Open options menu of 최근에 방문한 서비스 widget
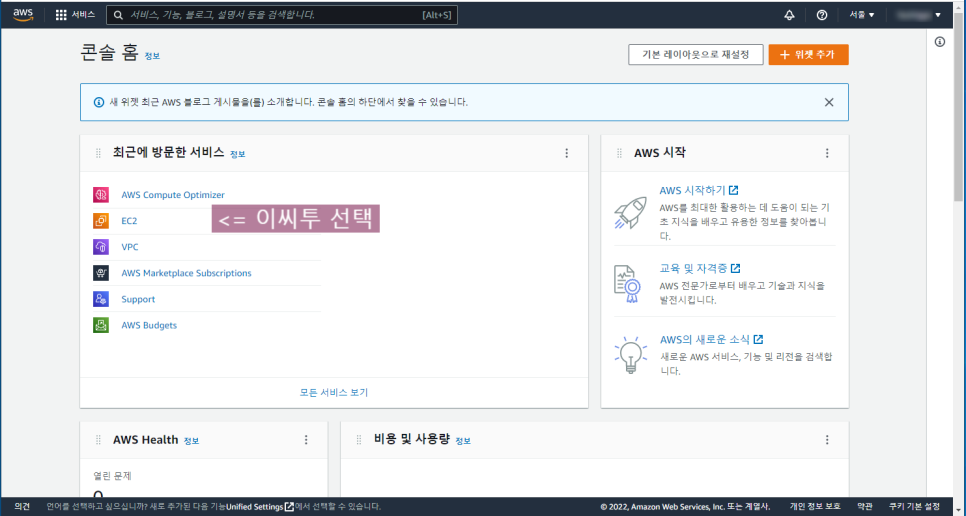Screen dimensions: 966x516 point(567,153)
